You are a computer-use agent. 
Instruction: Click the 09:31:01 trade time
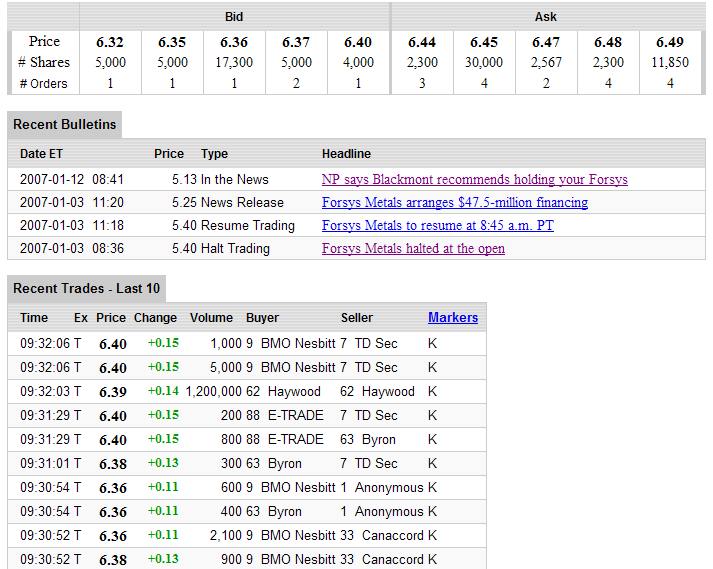point(45,463)
